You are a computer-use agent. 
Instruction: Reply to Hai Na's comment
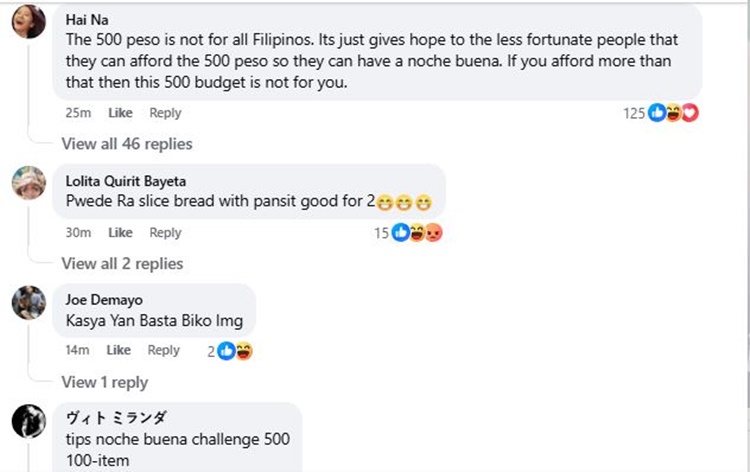point(165,113)
